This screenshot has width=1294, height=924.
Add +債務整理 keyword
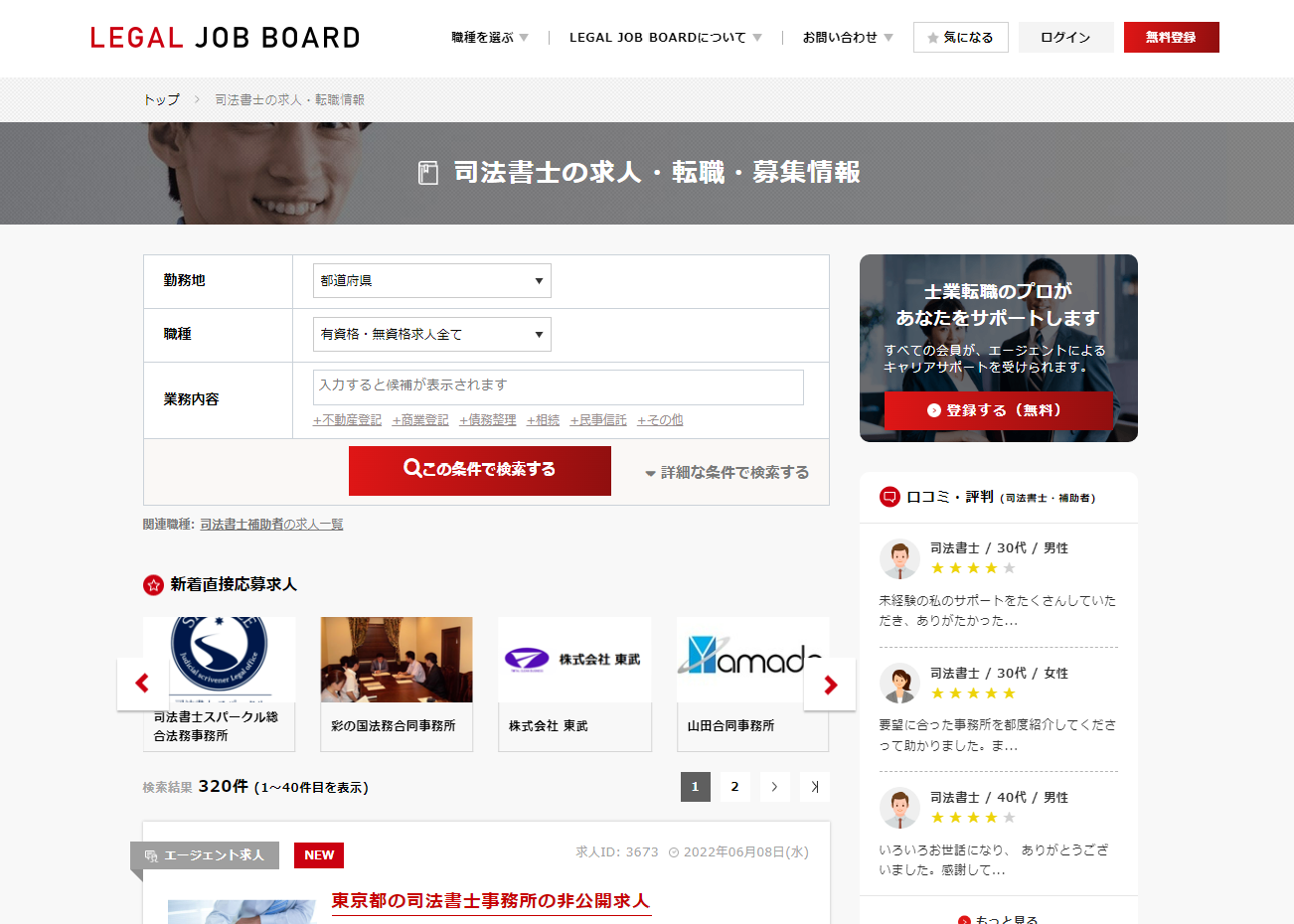coord(488,420)
